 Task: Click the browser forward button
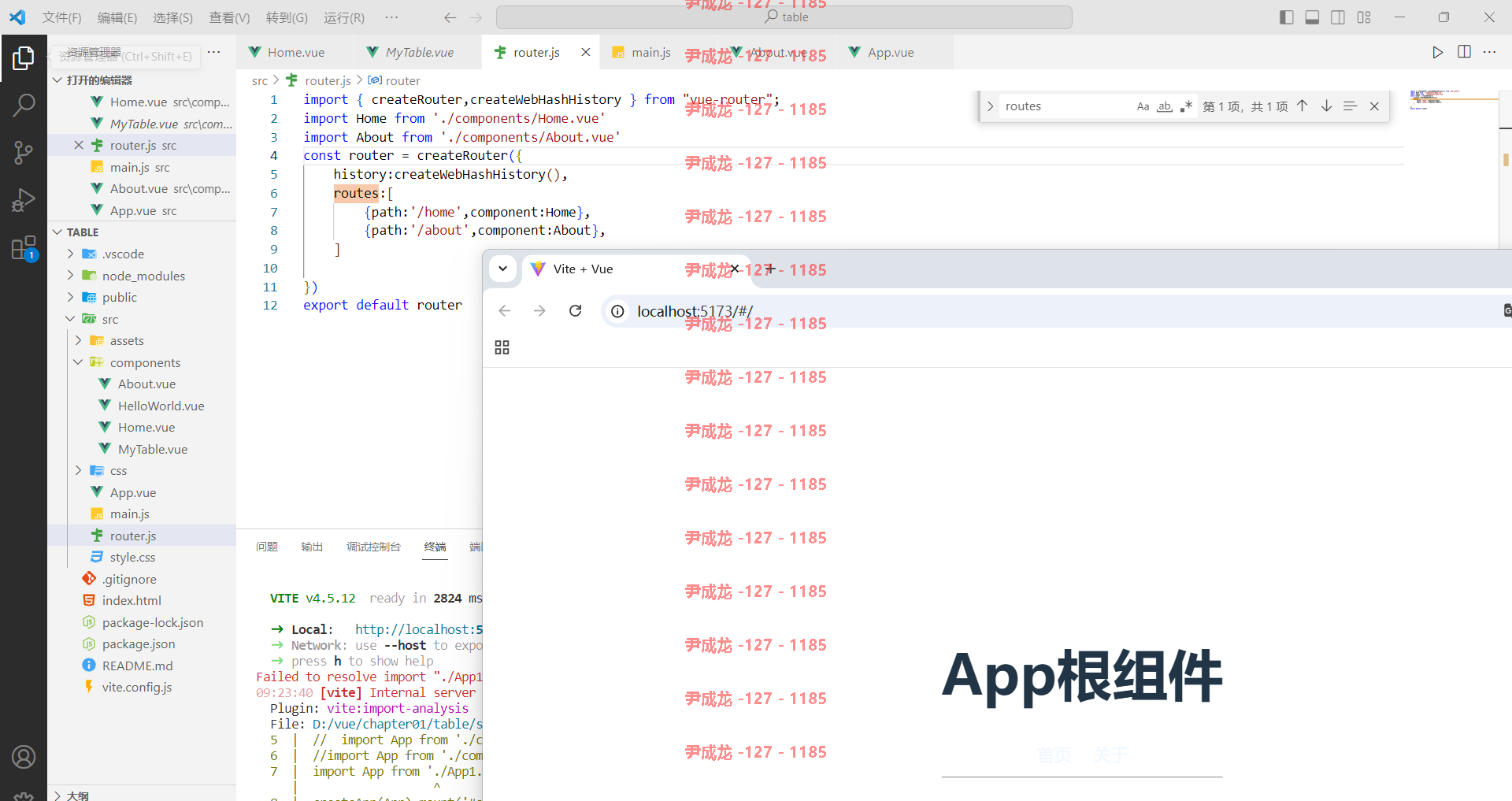pos(539,311)
